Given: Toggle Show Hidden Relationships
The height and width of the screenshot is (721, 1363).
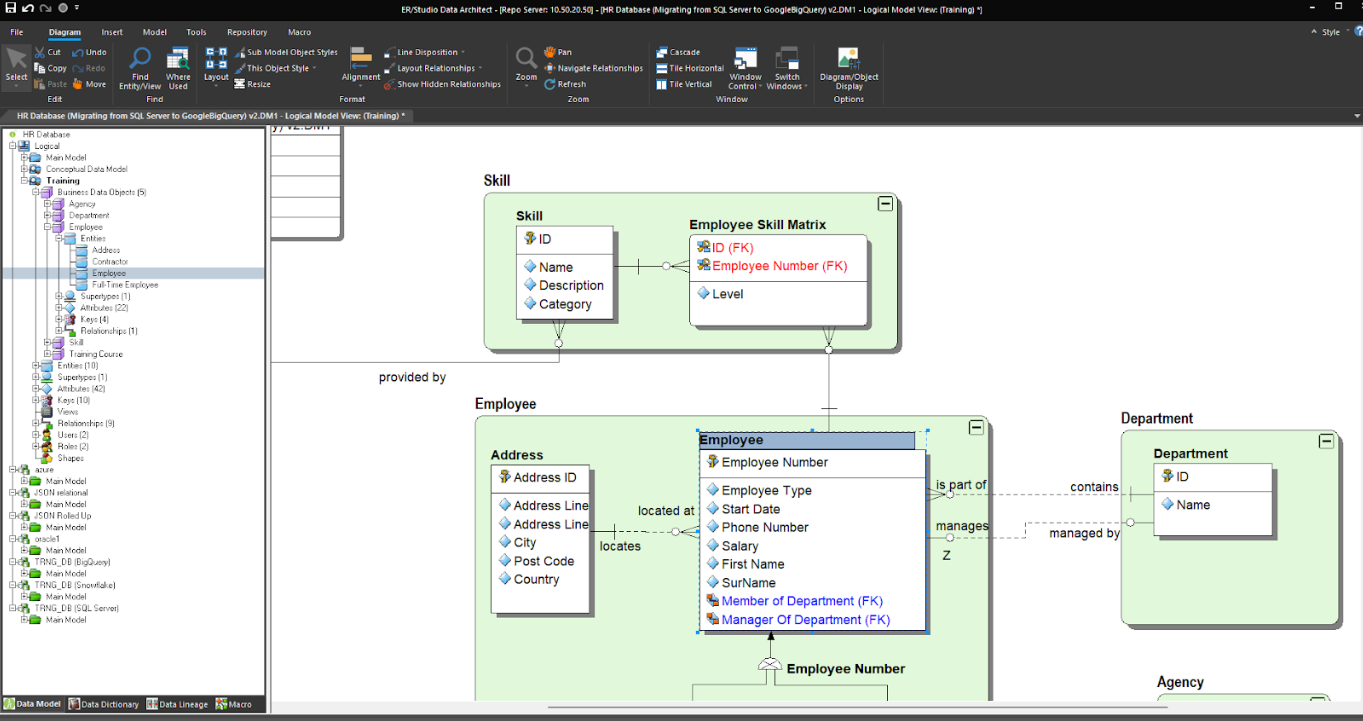Looking at the screenshot, I should (442, 84).
